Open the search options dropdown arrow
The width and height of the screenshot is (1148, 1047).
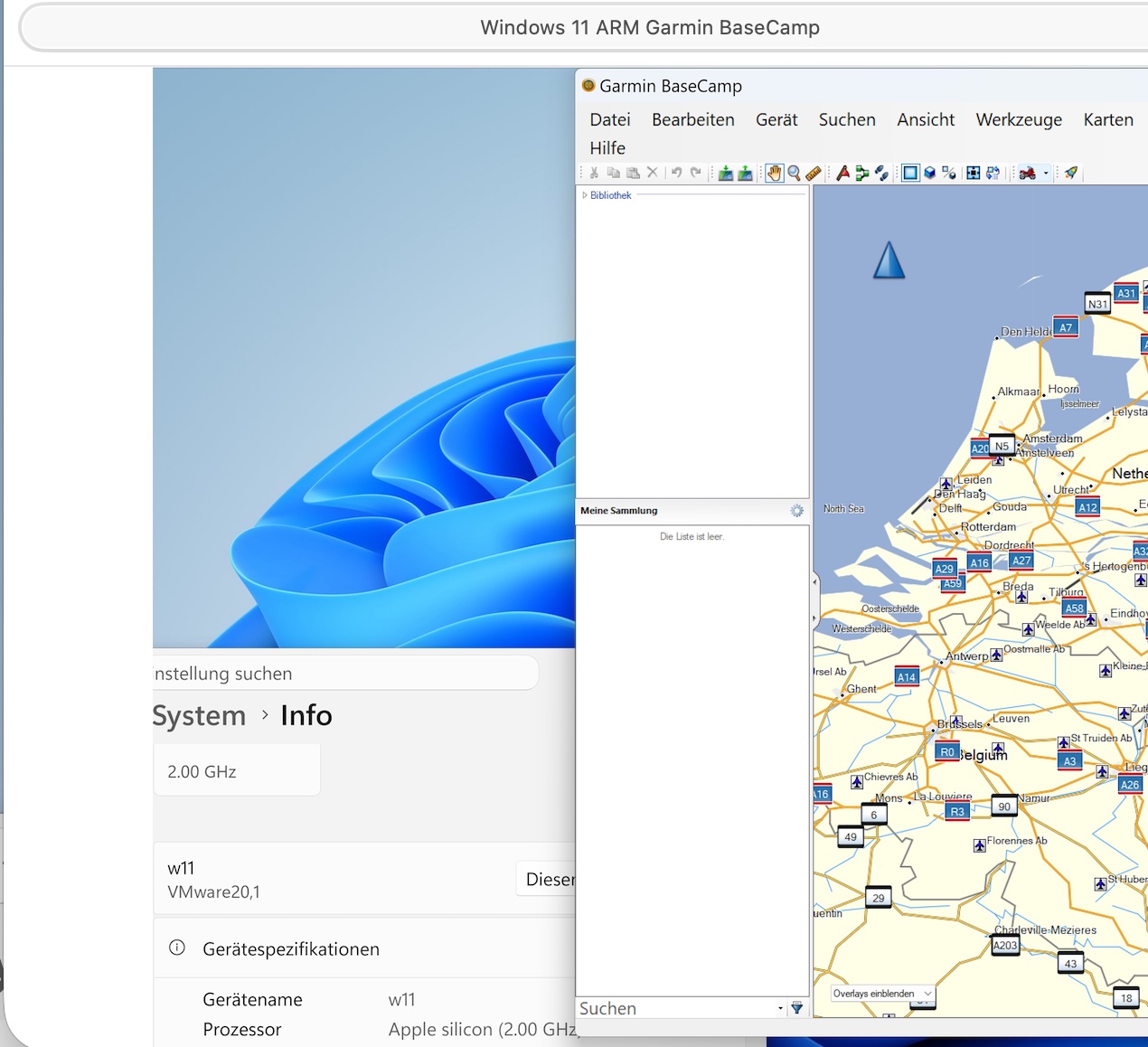point(780,1008)
